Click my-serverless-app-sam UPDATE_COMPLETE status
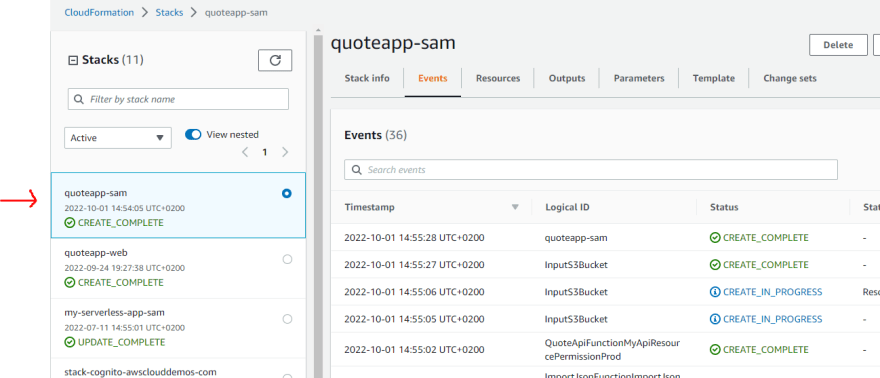This screenshot has width=880, height=378. click(x=115, y=342)
